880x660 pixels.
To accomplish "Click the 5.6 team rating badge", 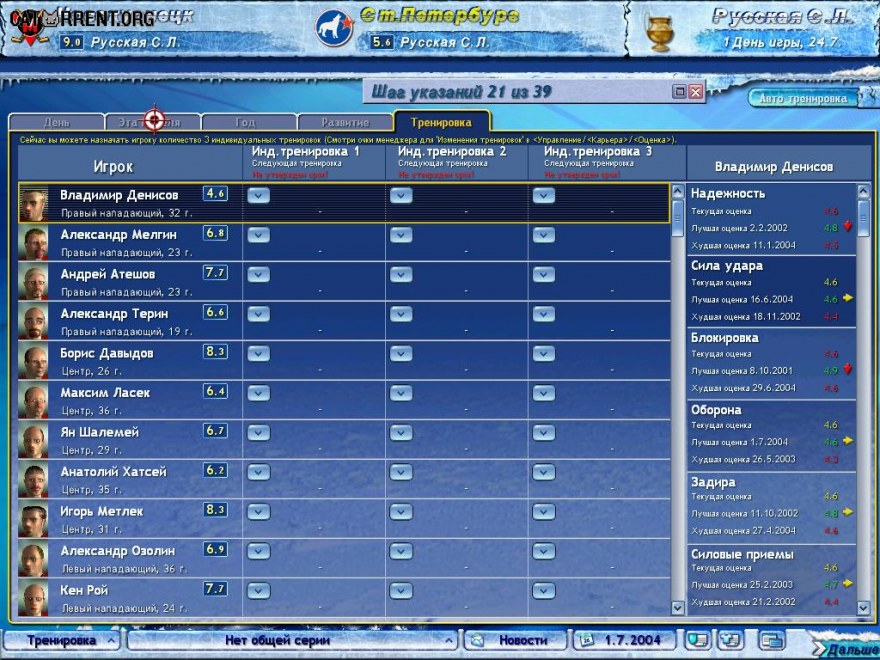I will point(382,42).
